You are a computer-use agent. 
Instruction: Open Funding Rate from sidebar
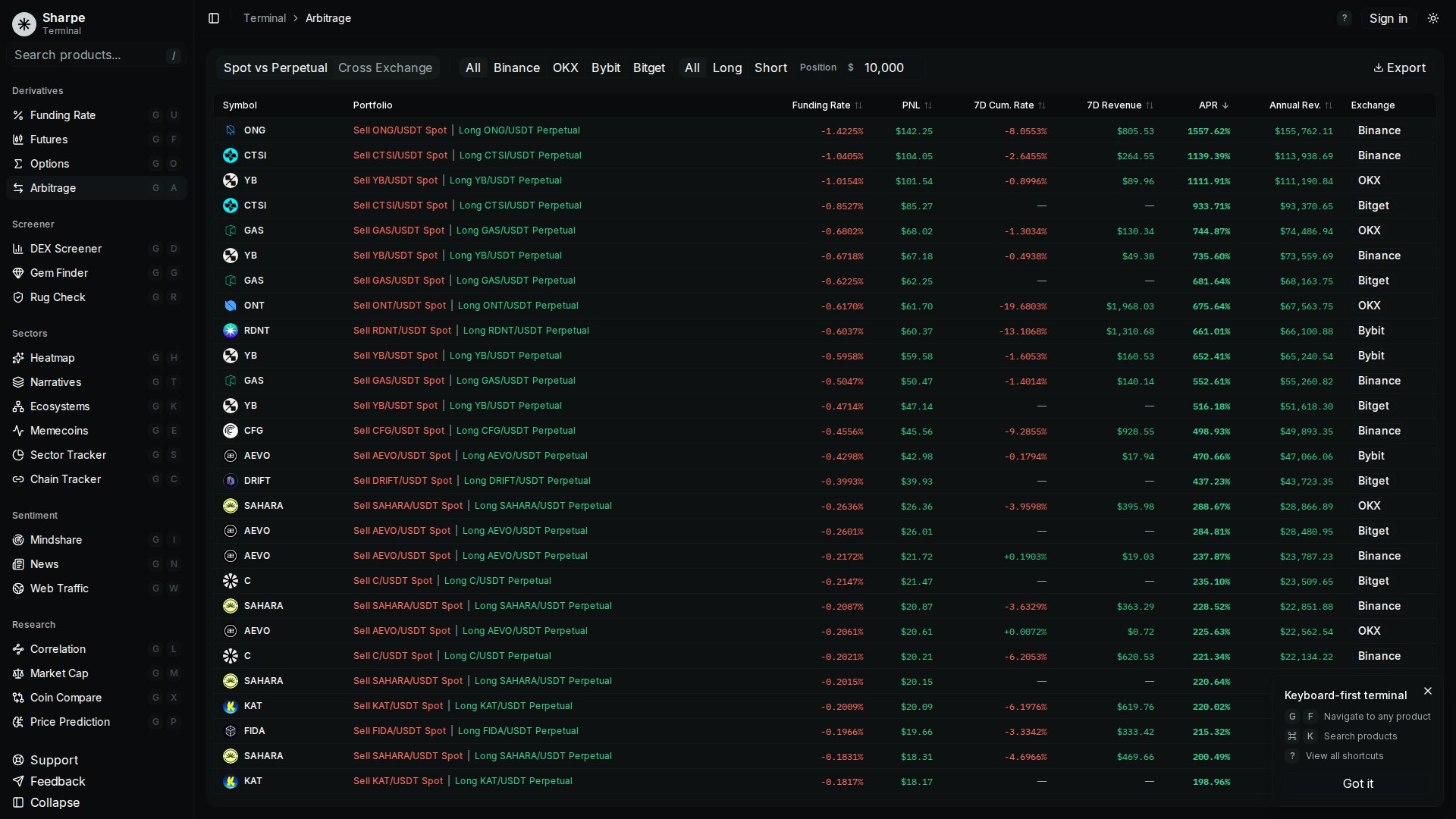(63, 115)
